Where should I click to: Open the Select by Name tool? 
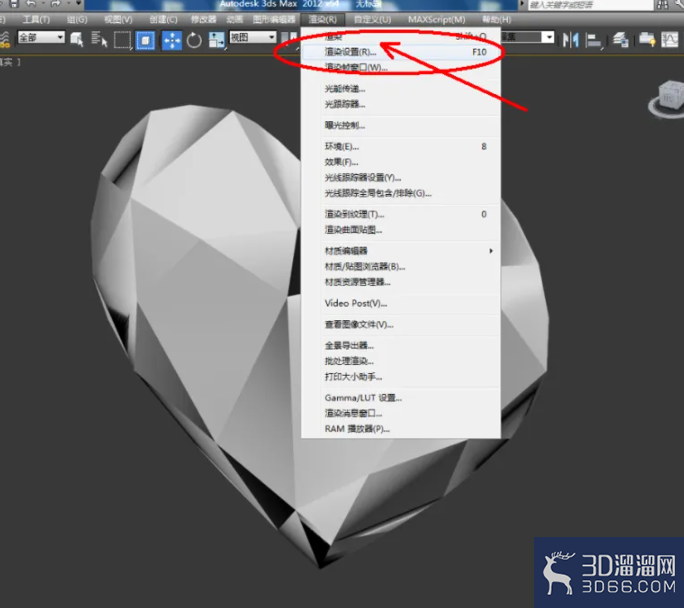tap(99, 40)
